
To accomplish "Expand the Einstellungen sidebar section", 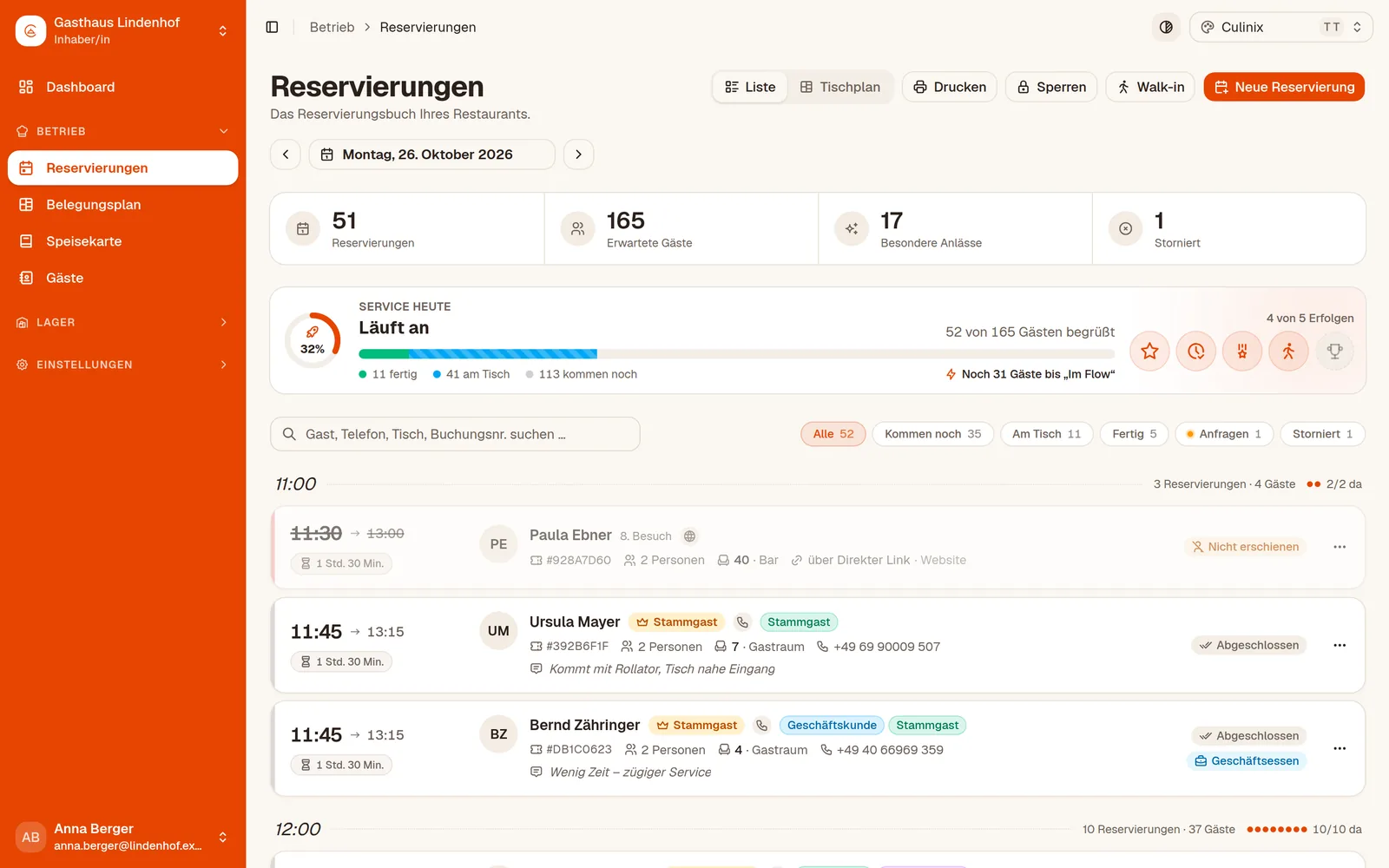I will tap(122, 365).
